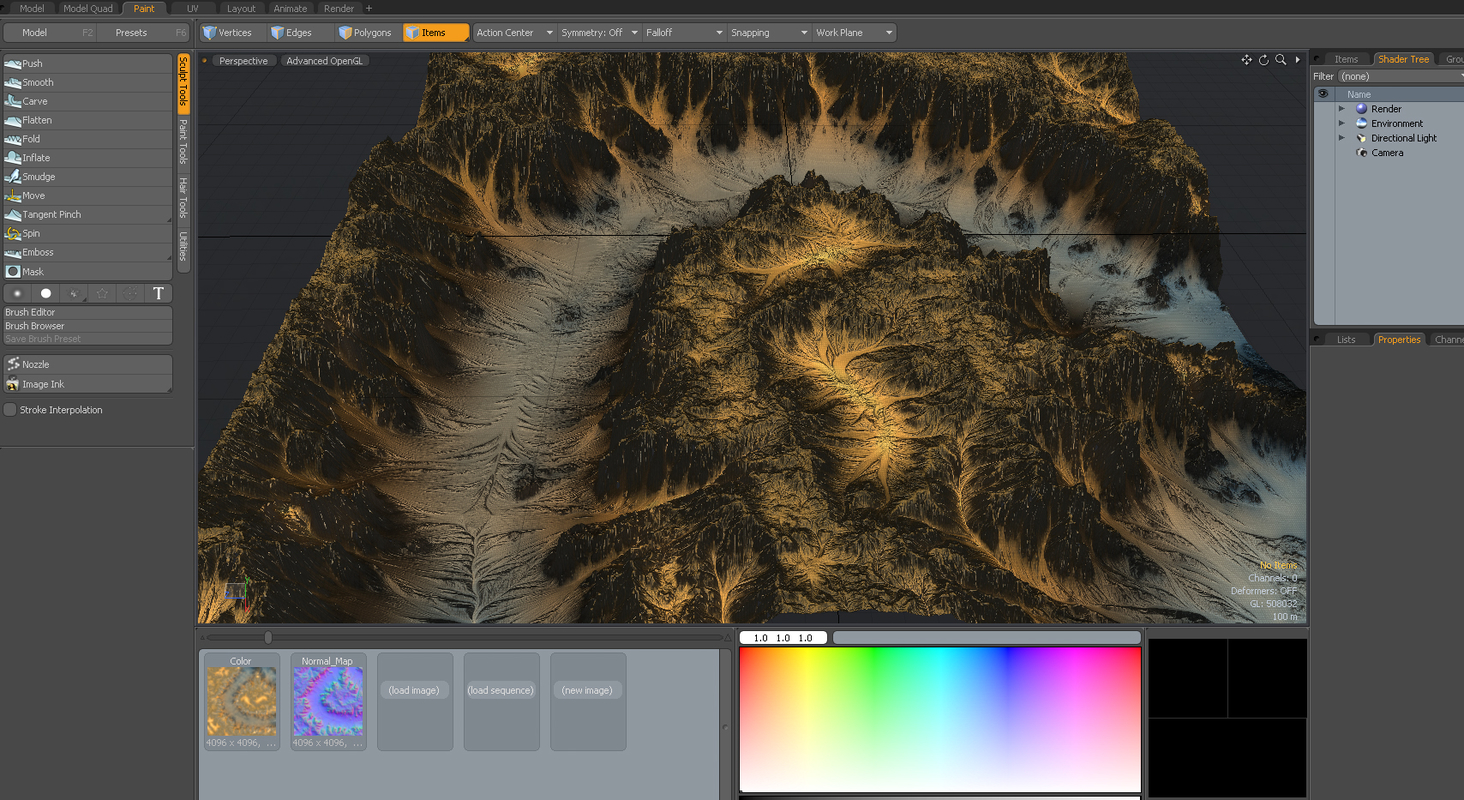Click the viewport magnifier zoom icon
The height and width of the screenshot is (800, 1464).
[1281, 60]
